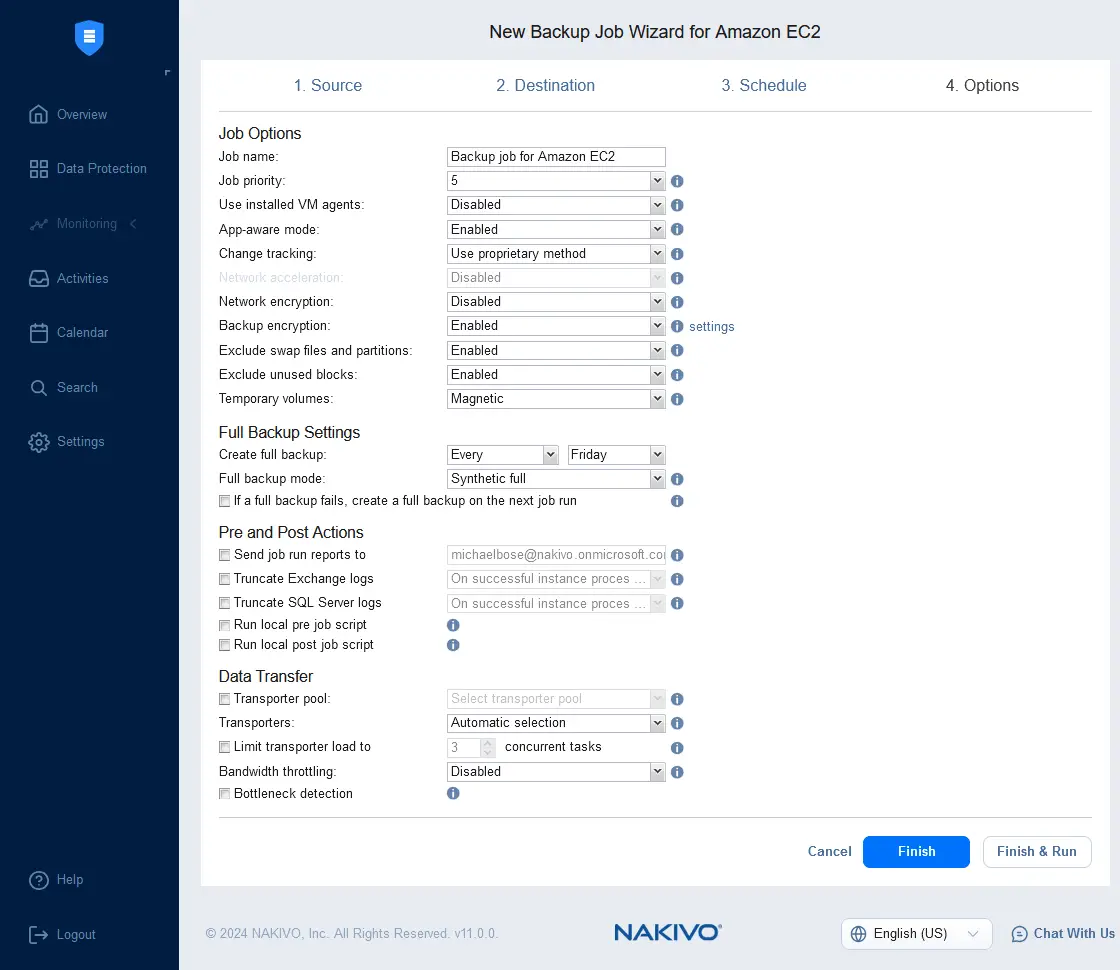Enable Truncate SQL Server logs checkbox
The width and height of the screenshot is (1120, 970).
[x=224, y=603]
